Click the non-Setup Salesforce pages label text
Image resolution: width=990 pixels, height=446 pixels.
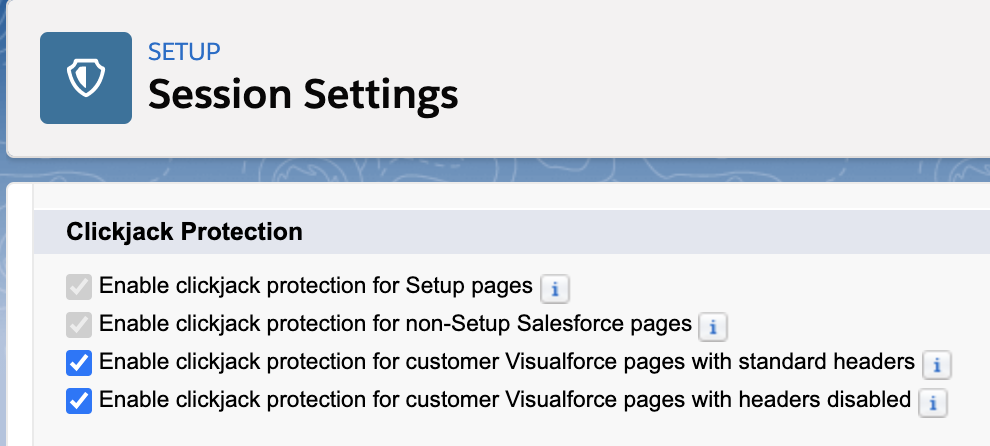coord(396,324)
